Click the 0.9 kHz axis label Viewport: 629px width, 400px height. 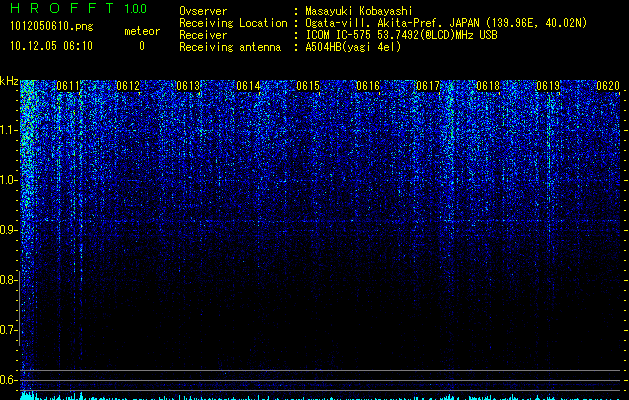pyautogui.click(x=8, y=230)
